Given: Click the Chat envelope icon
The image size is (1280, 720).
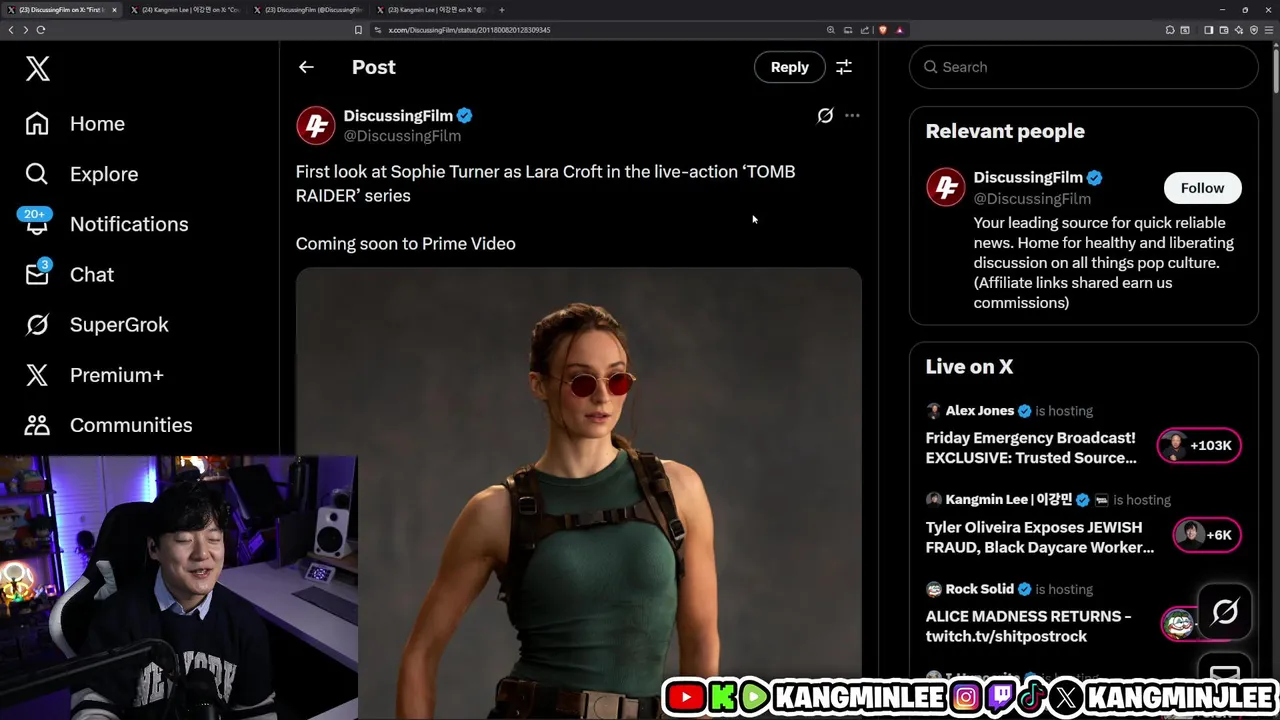Looking at the screenshot, I should [37, 273].
